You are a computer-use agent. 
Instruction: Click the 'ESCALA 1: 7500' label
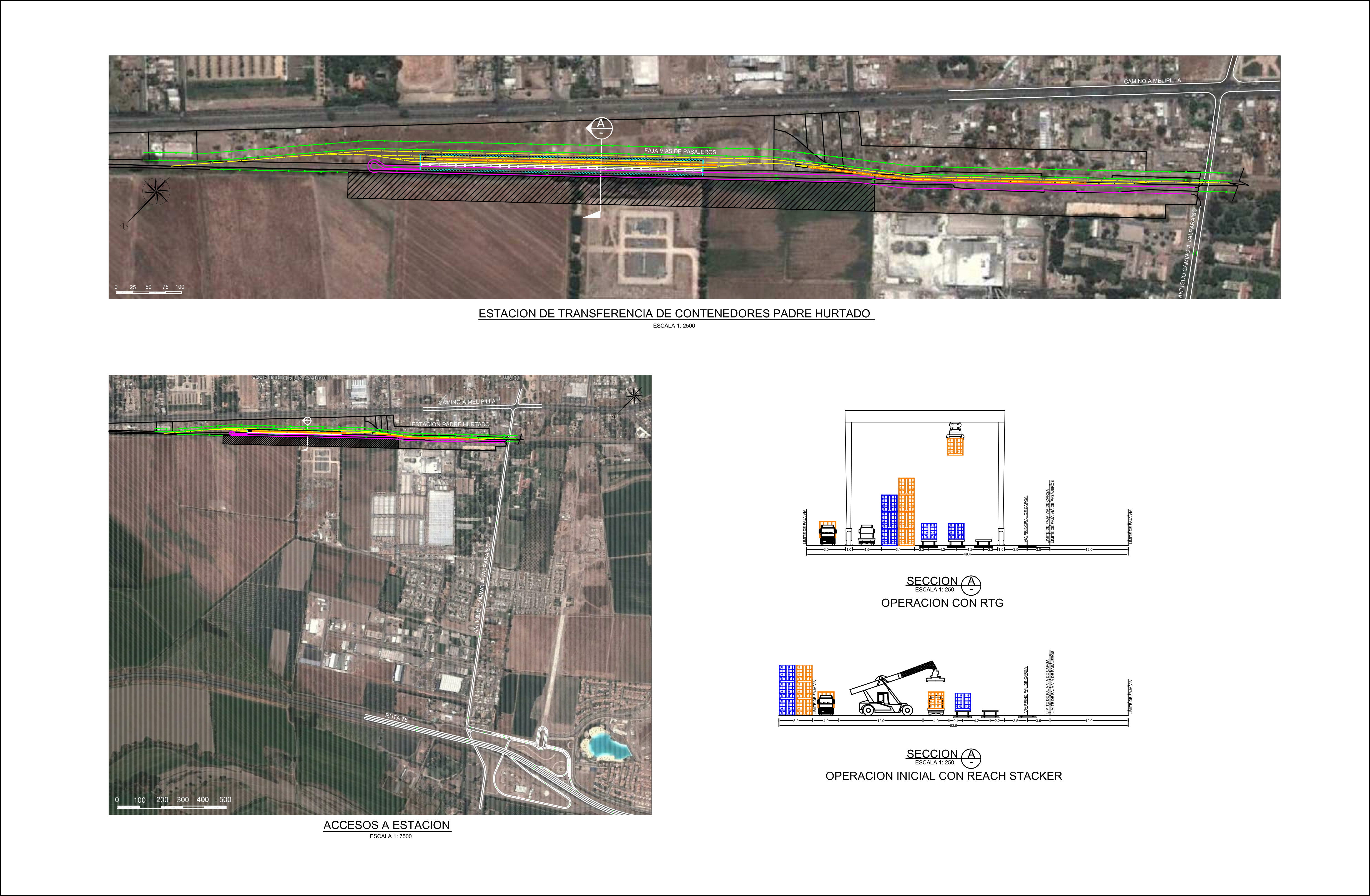pyautogui.click(x=390, y=836)
